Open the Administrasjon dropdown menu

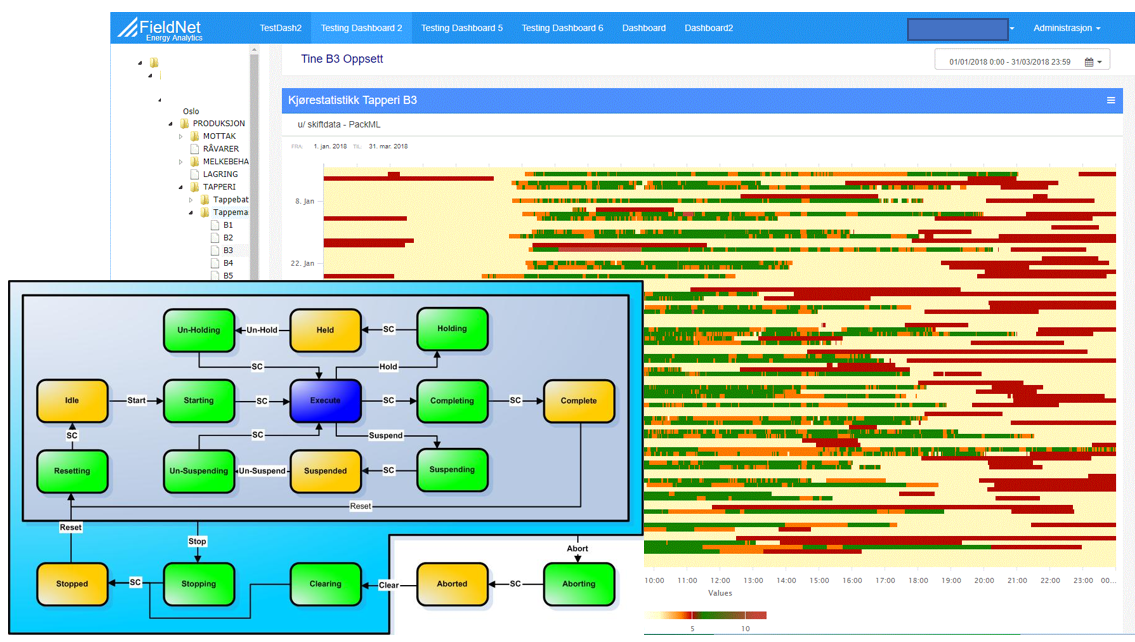point(1066,28)
